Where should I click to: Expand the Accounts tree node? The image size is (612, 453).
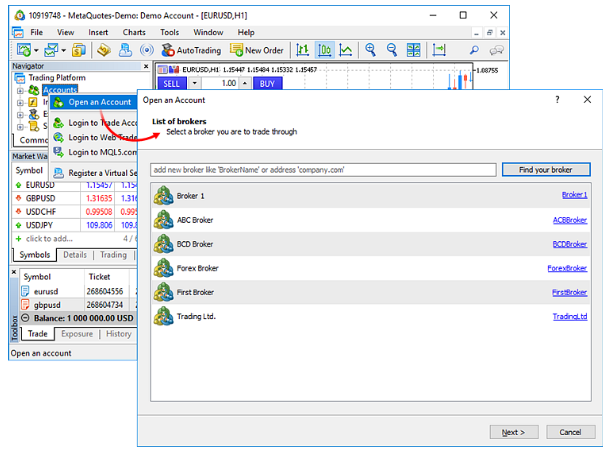point(21,90)
